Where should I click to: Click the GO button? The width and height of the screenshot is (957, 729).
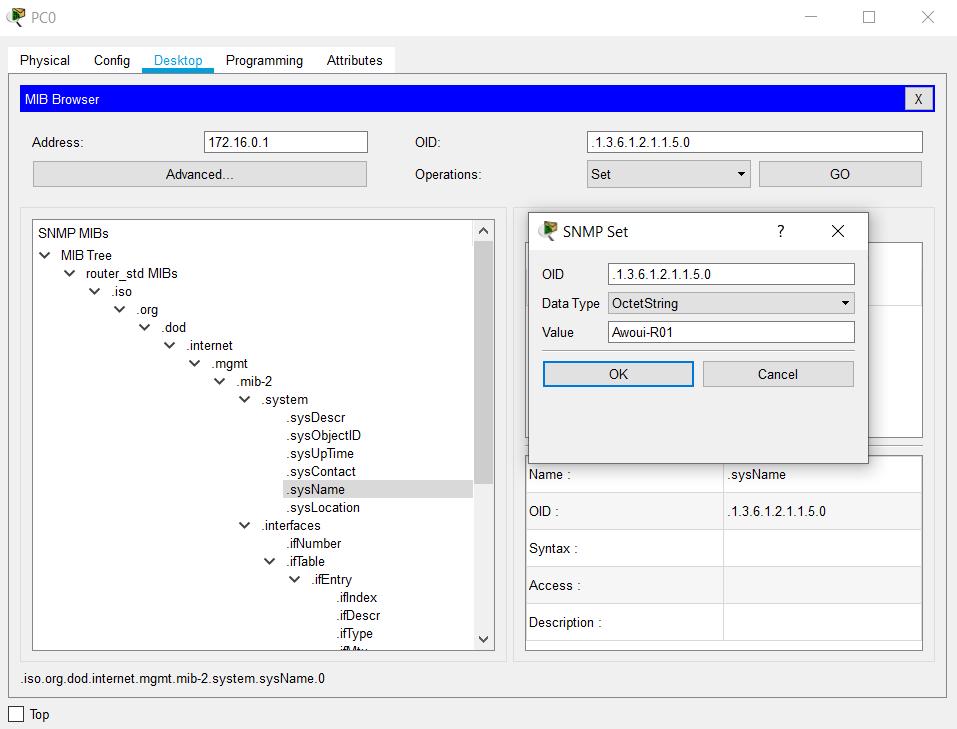(840, 175)
